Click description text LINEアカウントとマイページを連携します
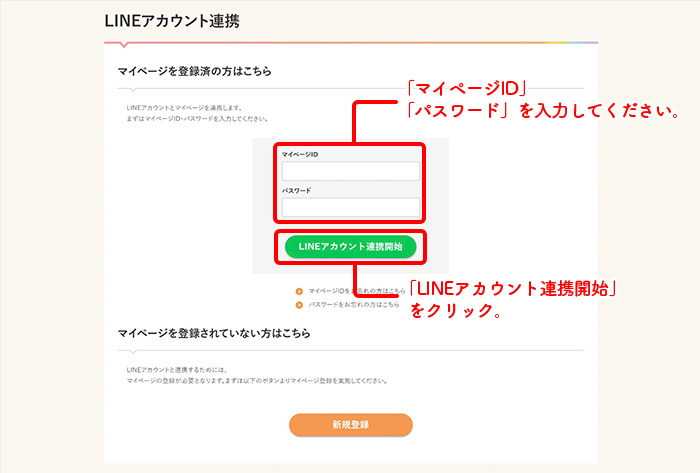 (184, 108)
